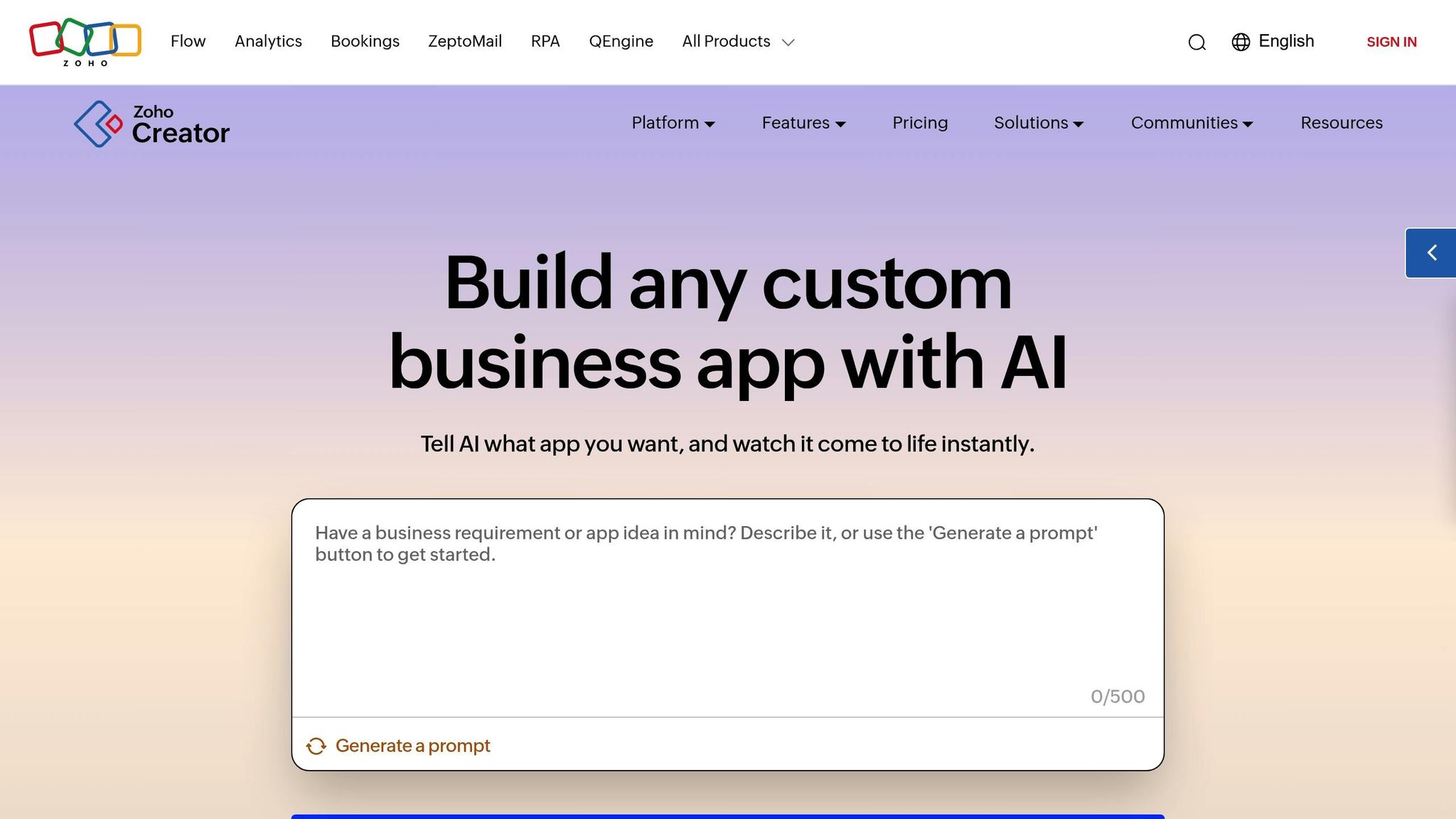Viewport: 1456px width, 819px height.
Task: Open the search magnifier icon
Action: point(1197,43)
